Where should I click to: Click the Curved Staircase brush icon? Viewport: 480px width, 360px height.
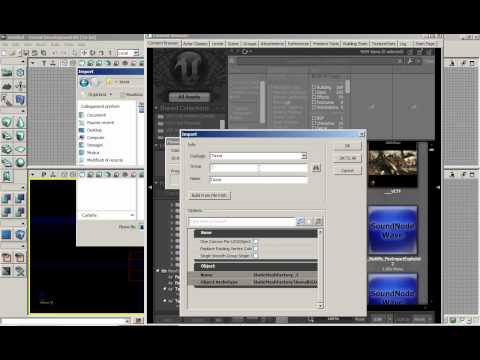(7, 135)
